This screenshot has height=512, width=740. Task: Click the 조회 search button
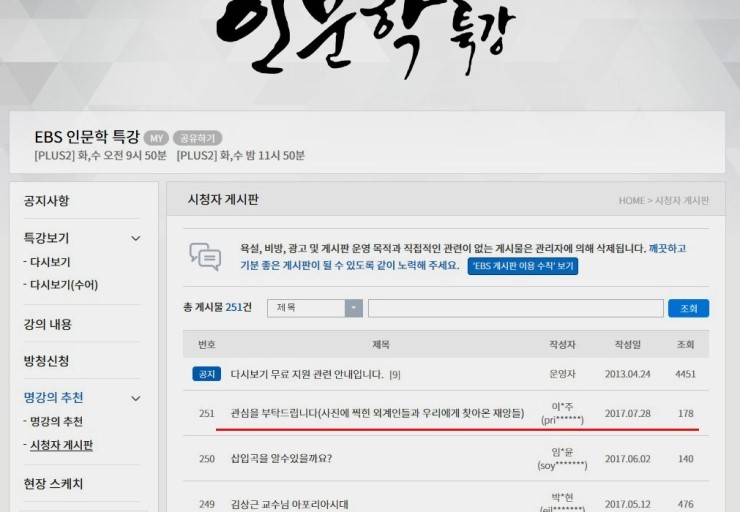click(x=688, y=308)
